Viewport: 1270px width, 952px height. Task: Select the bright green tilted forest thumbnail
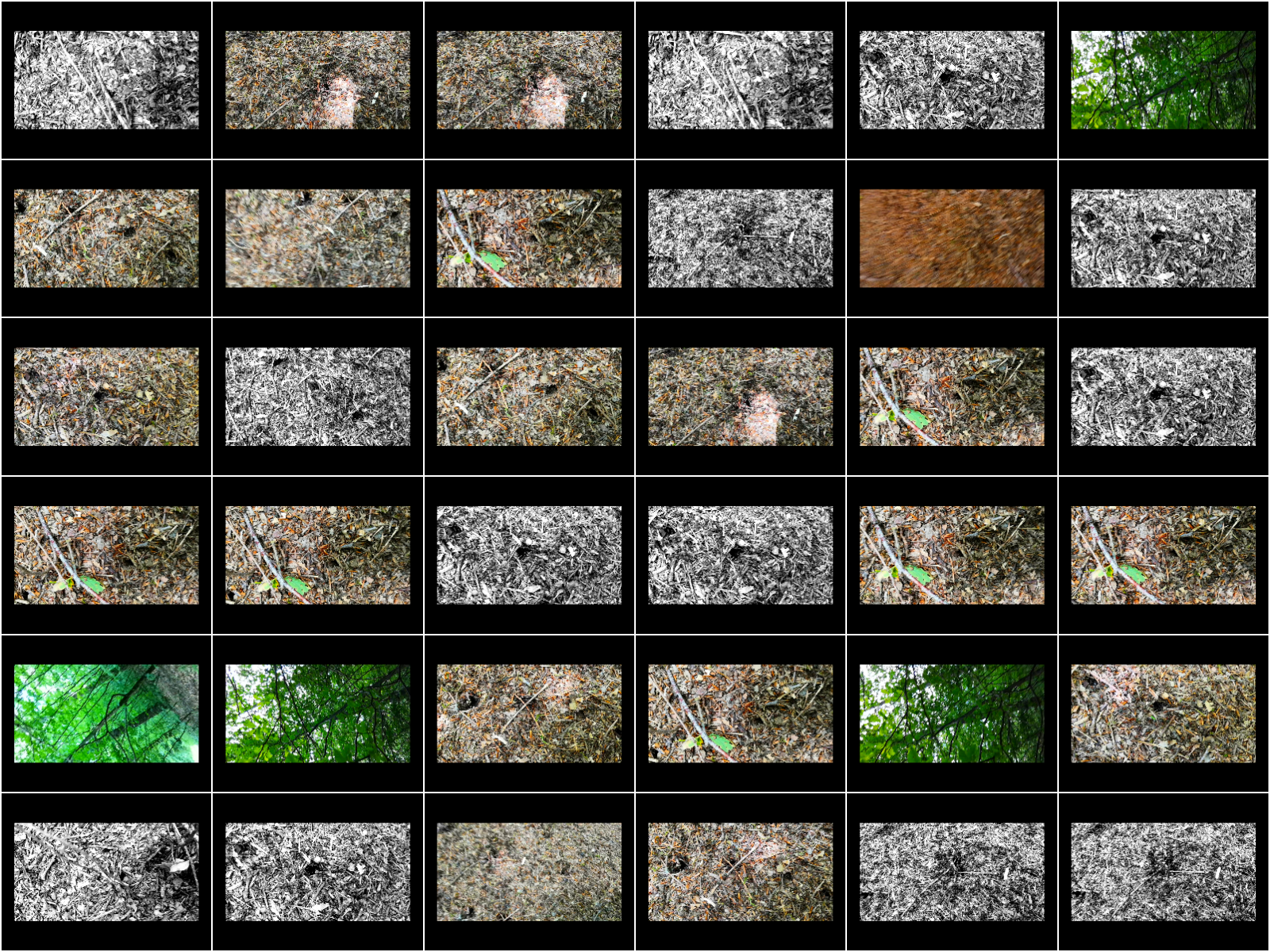pos(106,713)
